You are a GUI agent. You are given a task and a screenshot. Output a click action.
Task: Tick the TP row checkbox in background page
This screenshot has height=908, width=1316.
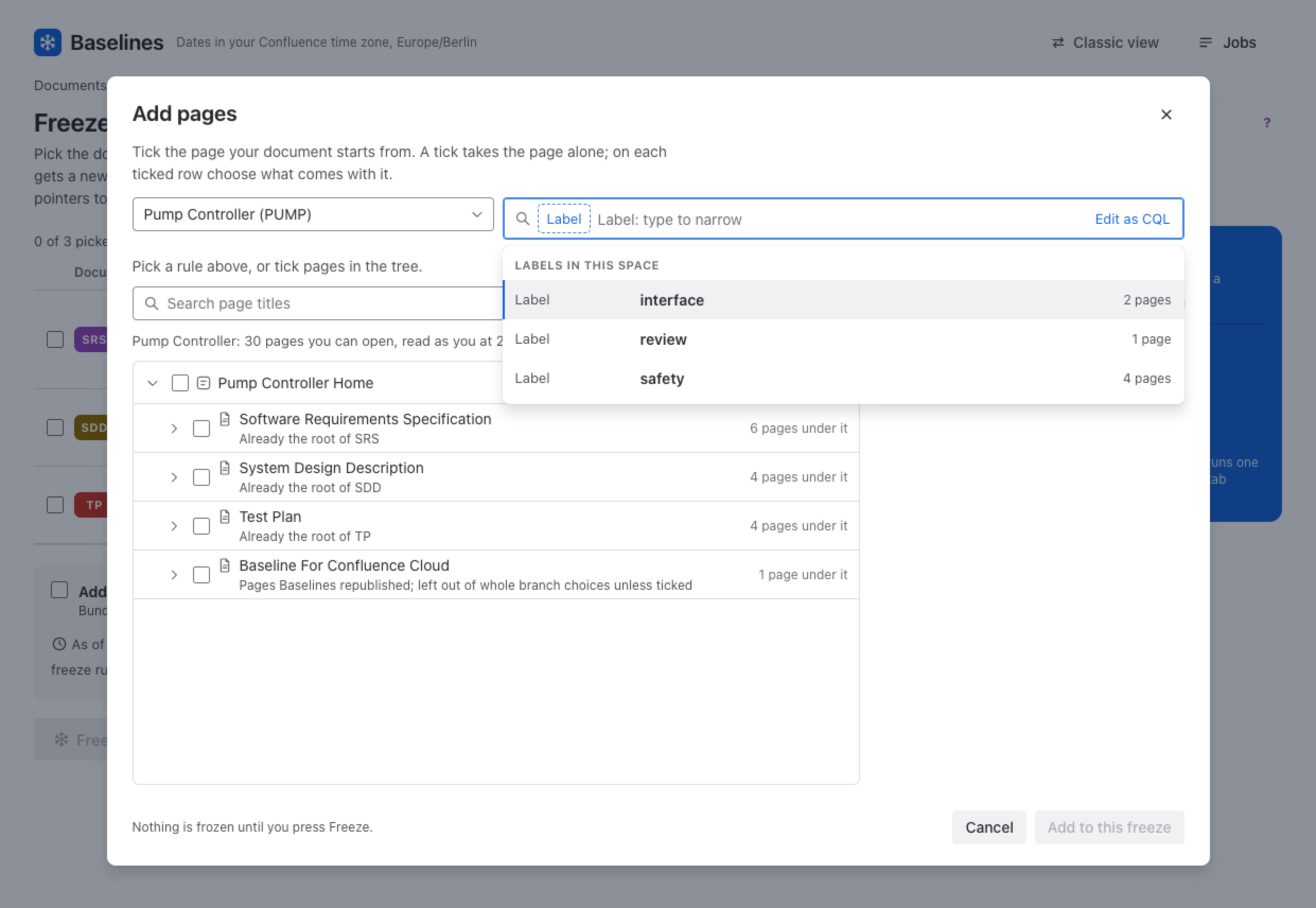(55, 504)
